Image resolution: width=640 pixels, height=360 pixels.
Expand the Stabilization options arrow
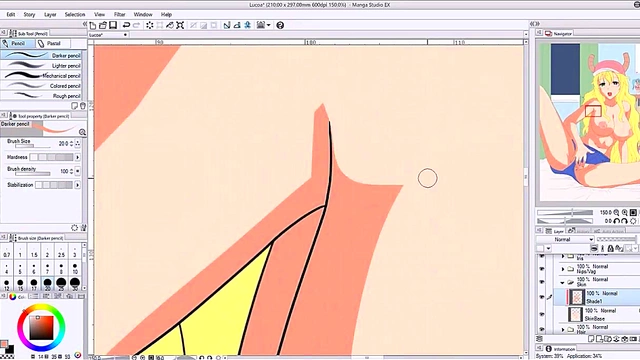pyautogui.click(x=78, y=185)
